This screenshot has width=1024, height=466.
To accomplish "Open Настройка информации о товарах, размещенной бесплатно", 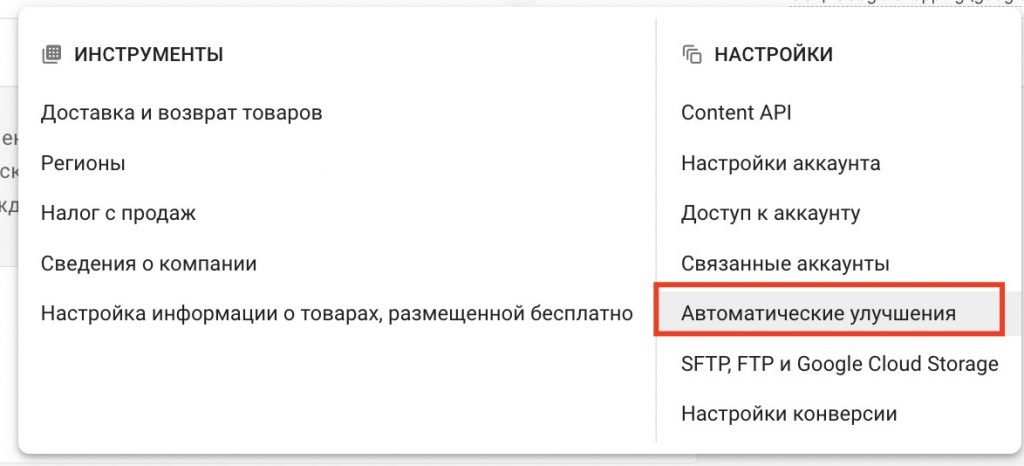I will point(337,313).
